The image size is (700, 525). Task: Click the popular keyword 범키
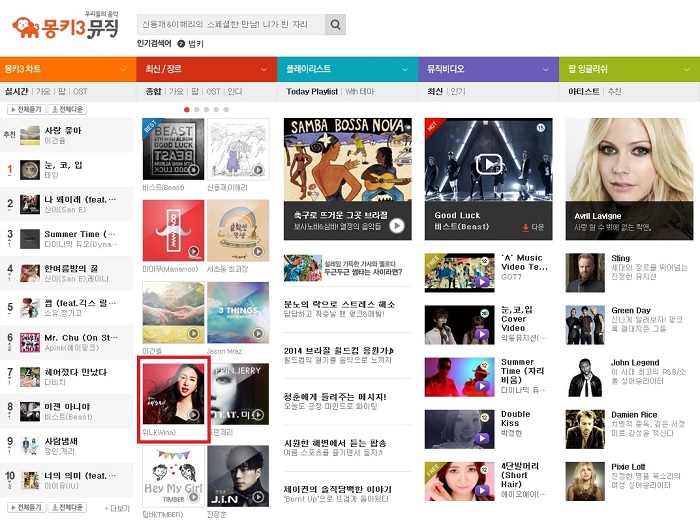pos(196,44)
